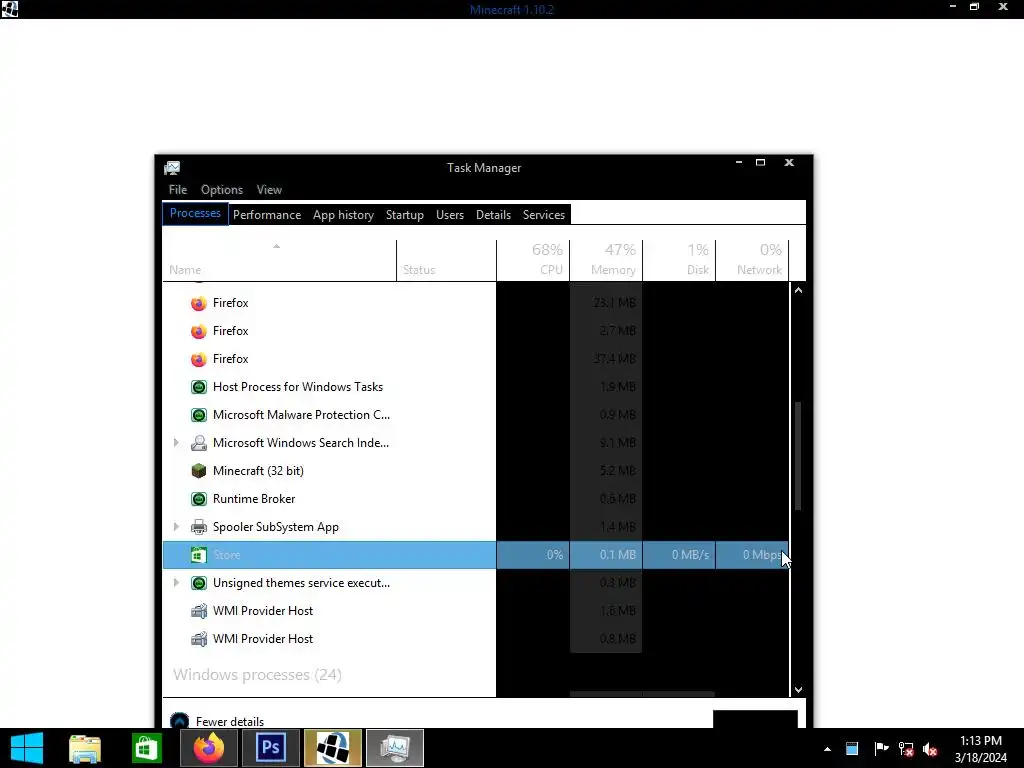Select the Minecraft (32 bit) process name
The width and height of the screenshot is (1024, 768).
[258, 471]
